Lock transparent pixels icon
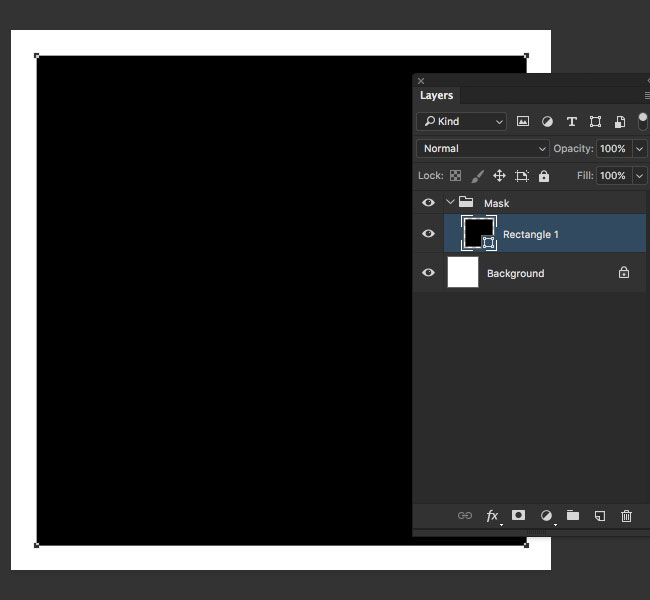Screen dimensions: 650x600 (455, 176)
